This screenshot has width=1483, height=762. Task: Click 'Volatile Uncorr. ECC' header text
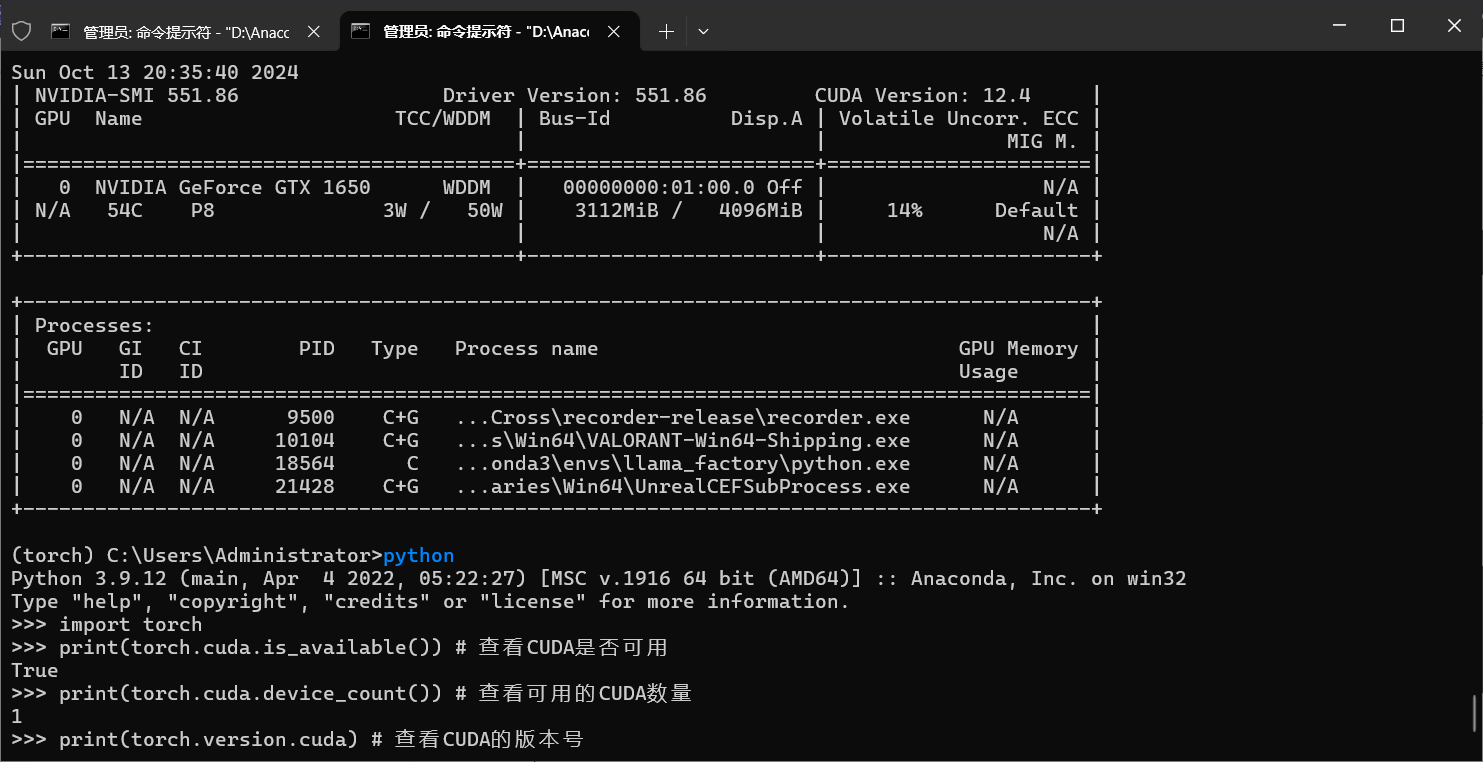[959, 118]
